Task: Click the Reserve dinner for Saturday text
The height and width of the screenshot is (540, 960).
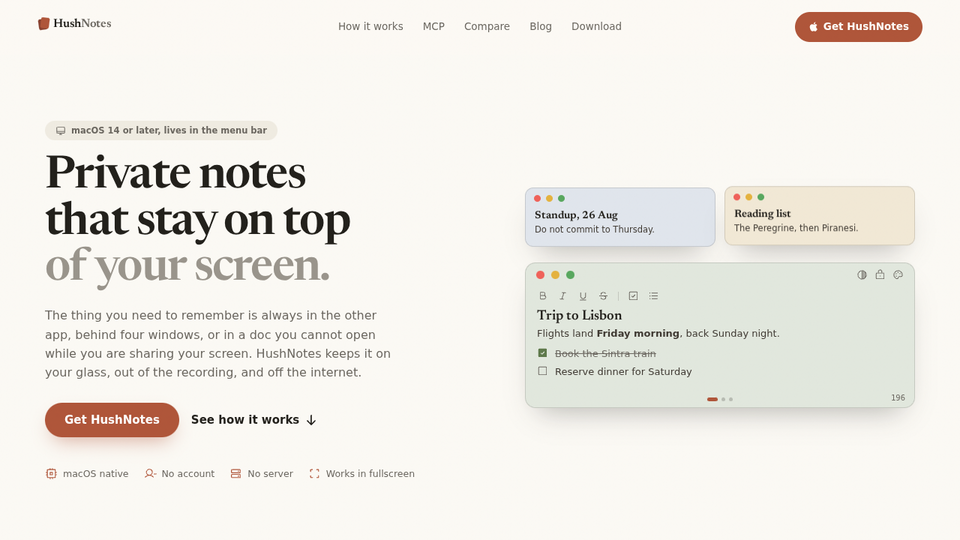Action: click(x=623, y=372)
